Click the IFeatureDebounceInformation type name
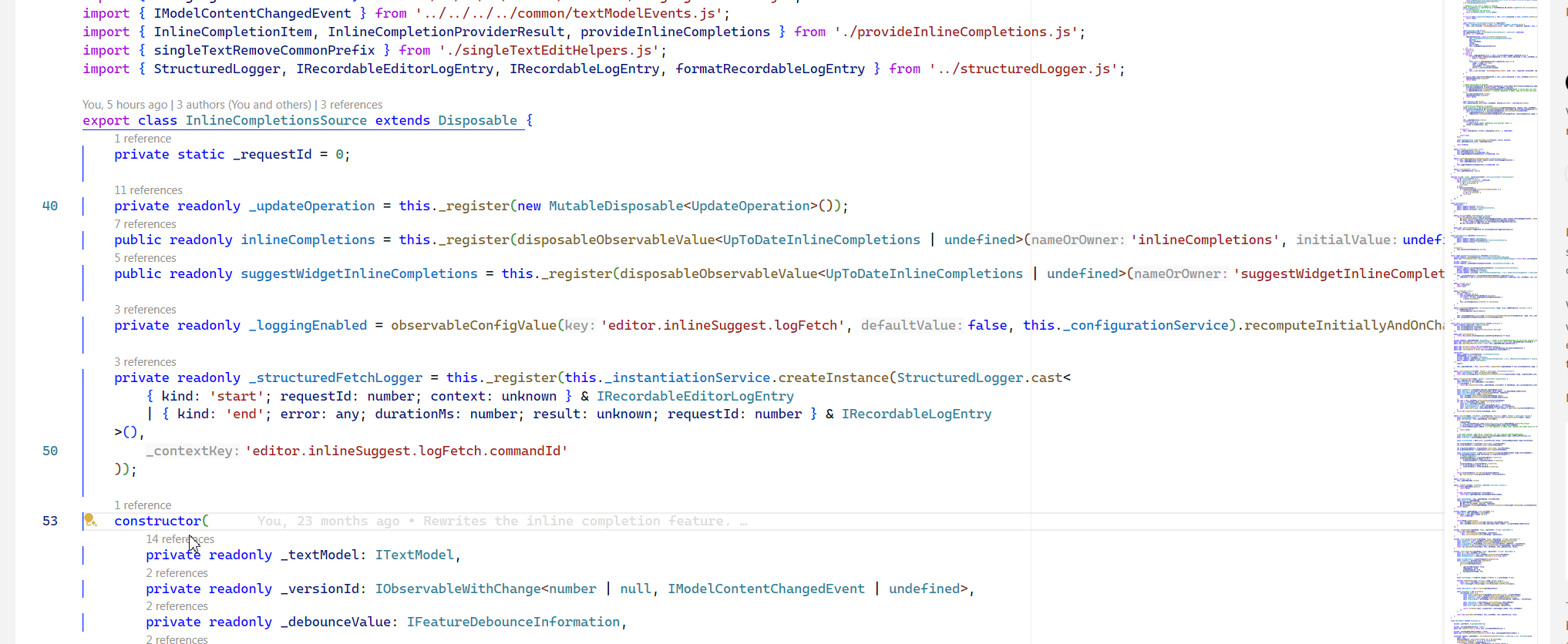This screenshot has width=1568, height=644. 513,622
